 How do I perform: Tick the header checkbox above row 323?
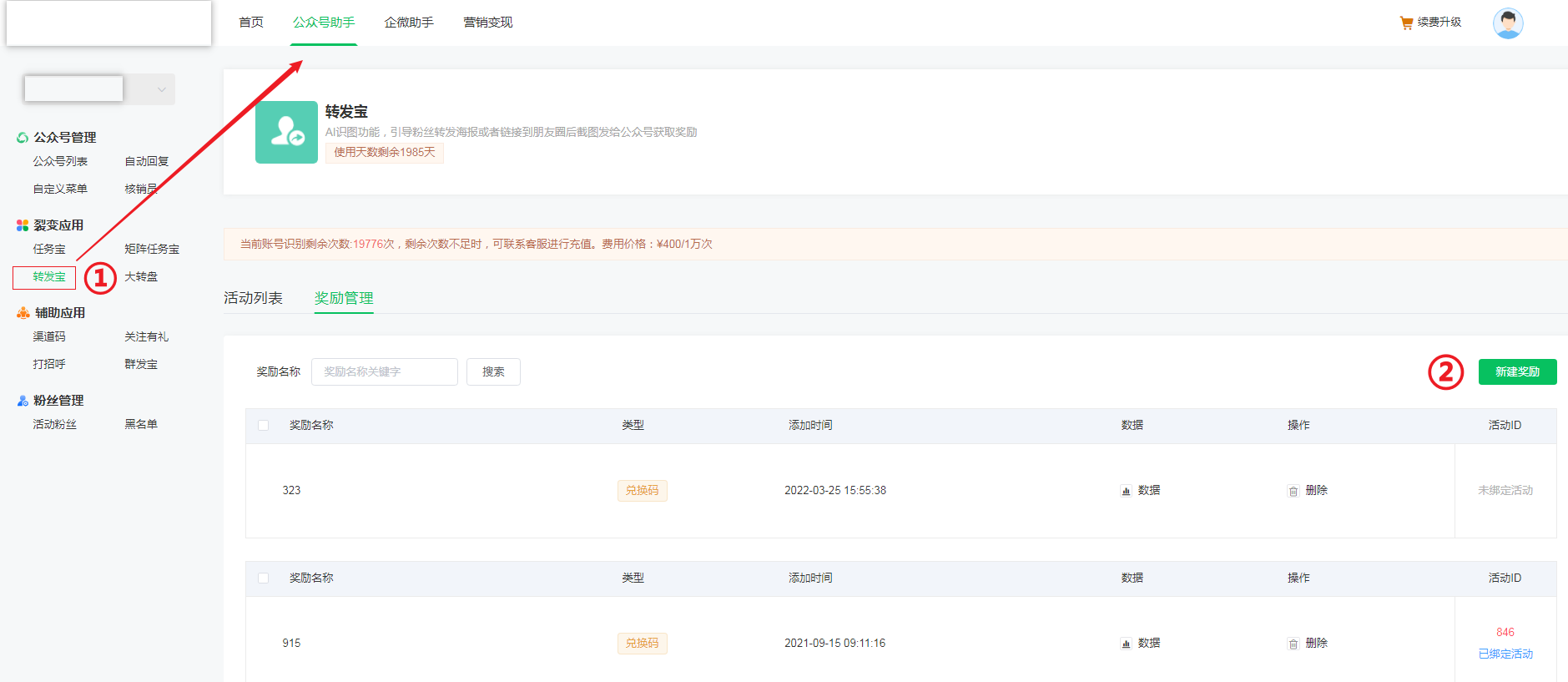(264, 426)
